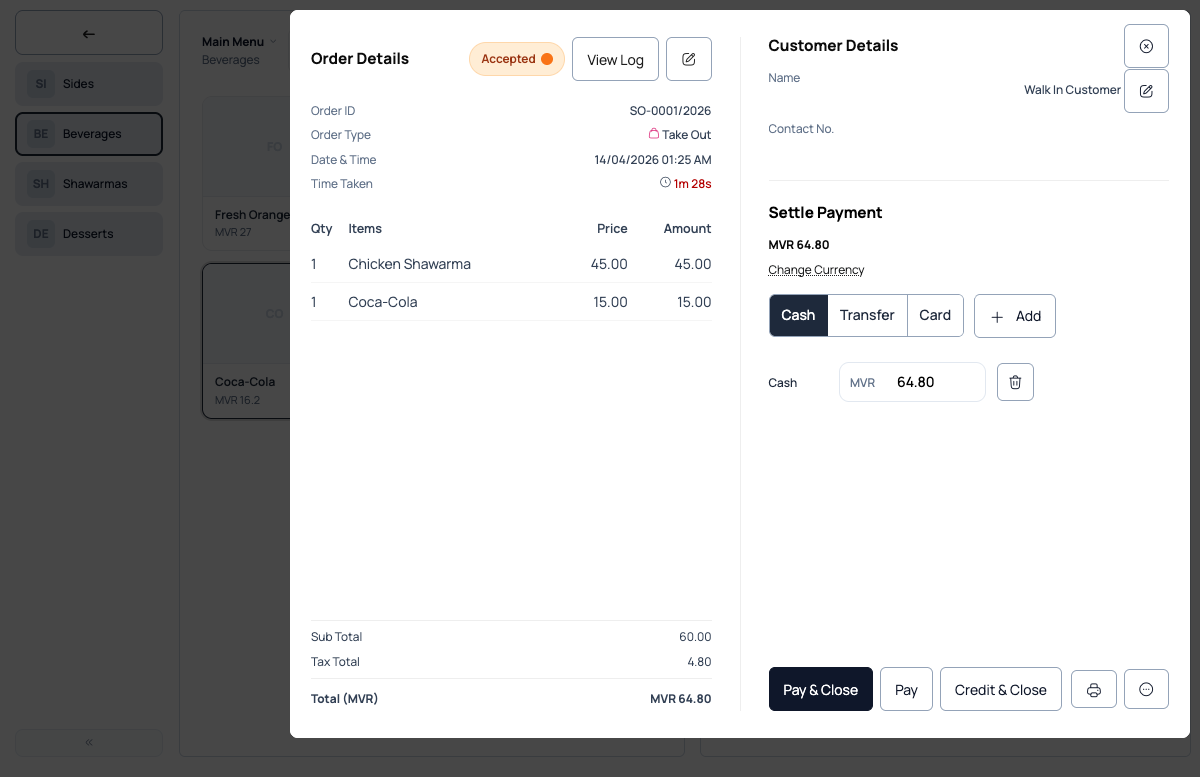Open the View Log button
The width and height of the screenshot is (1200, 777).
[x=615, y=59]
